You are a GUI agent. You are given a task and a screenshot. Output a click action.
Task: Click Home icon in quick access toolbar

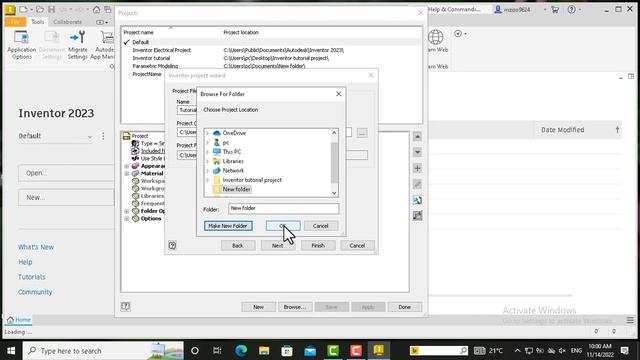96,9
